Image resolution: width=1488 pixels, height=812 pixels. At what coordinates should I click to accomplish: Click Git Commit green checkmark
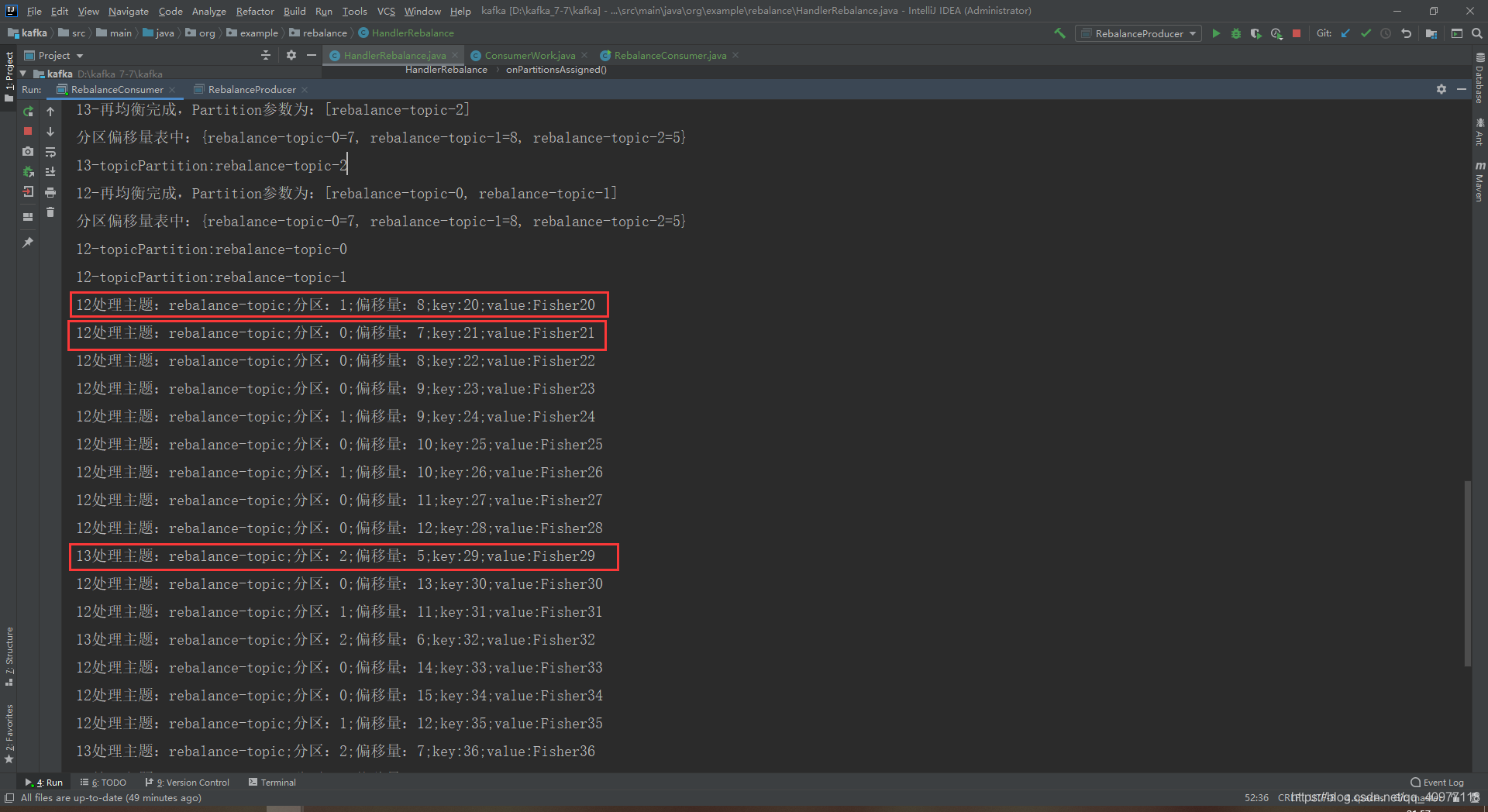[1366, 33]
